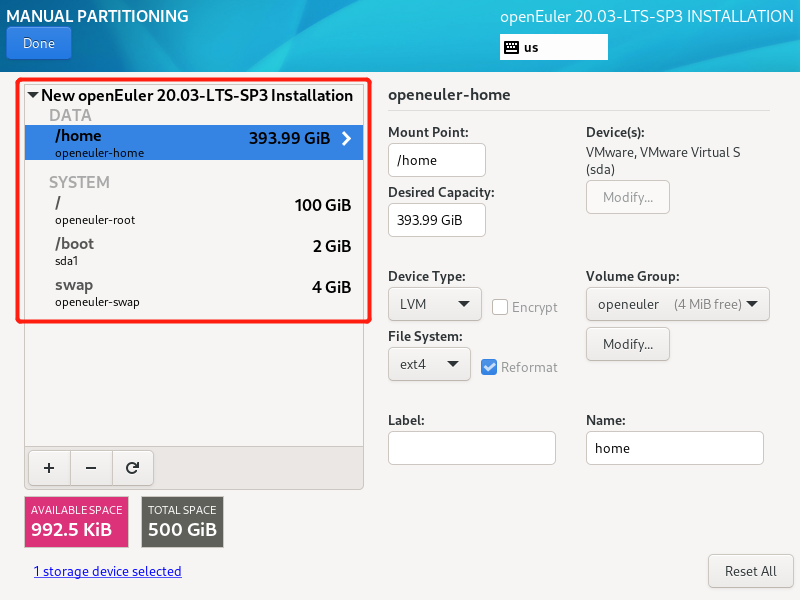Open the File System ext4 dropdown
The width and height of the screenshot is (800, 600).
tap(429, 364)
